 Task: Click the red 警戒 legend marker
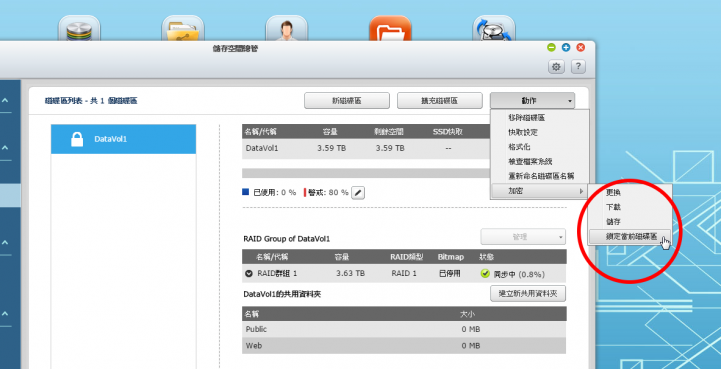(x=305, y=192)
